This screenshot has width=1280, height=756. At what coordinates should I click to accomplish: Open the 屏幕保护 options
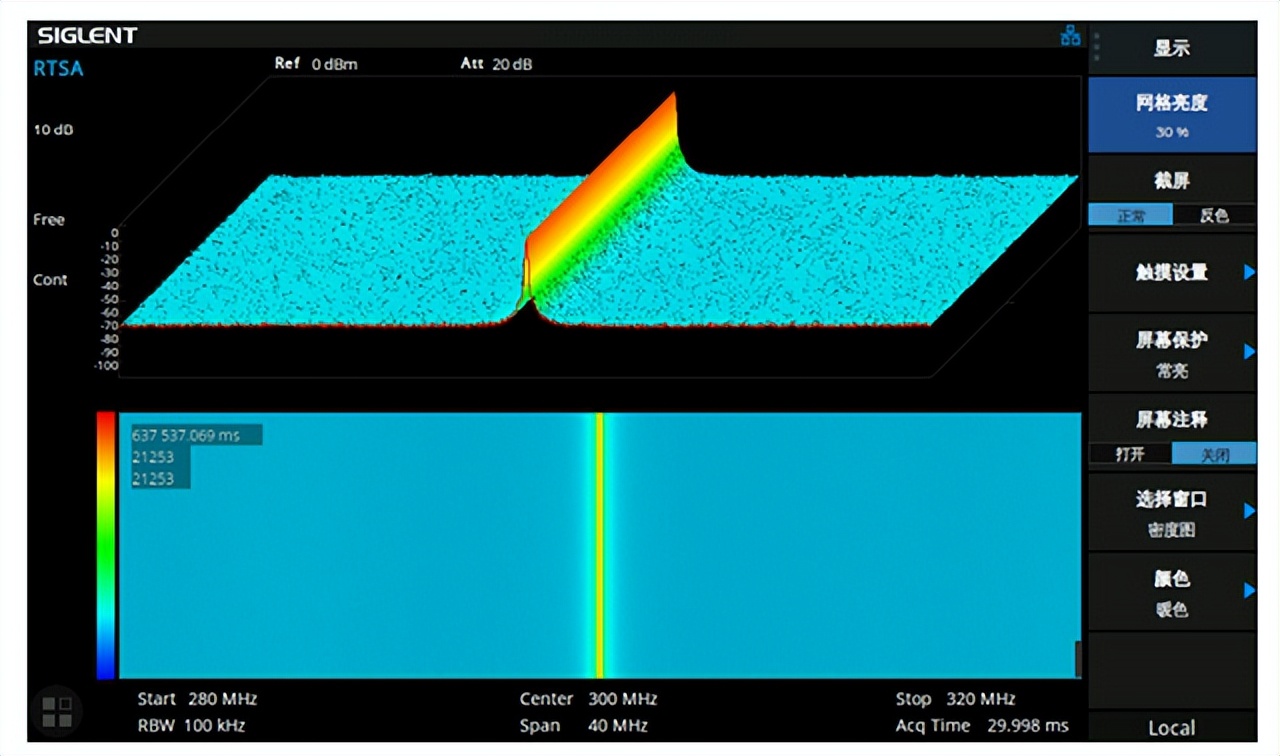[1171, 352]
